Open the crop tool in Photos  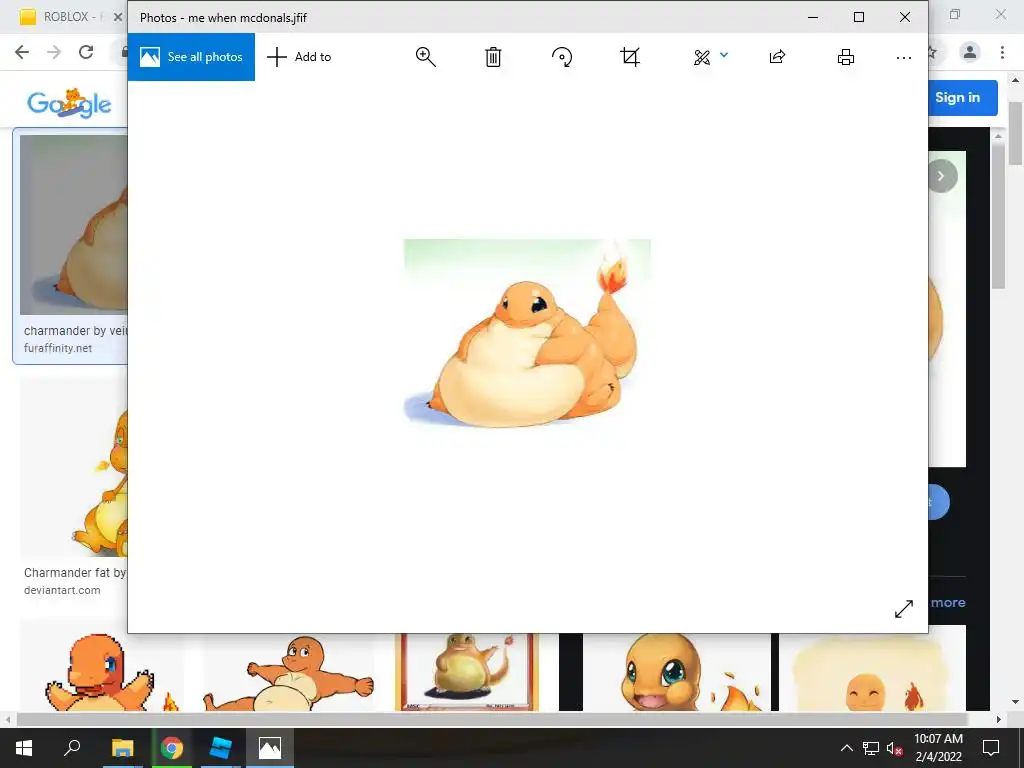(630, 57)
